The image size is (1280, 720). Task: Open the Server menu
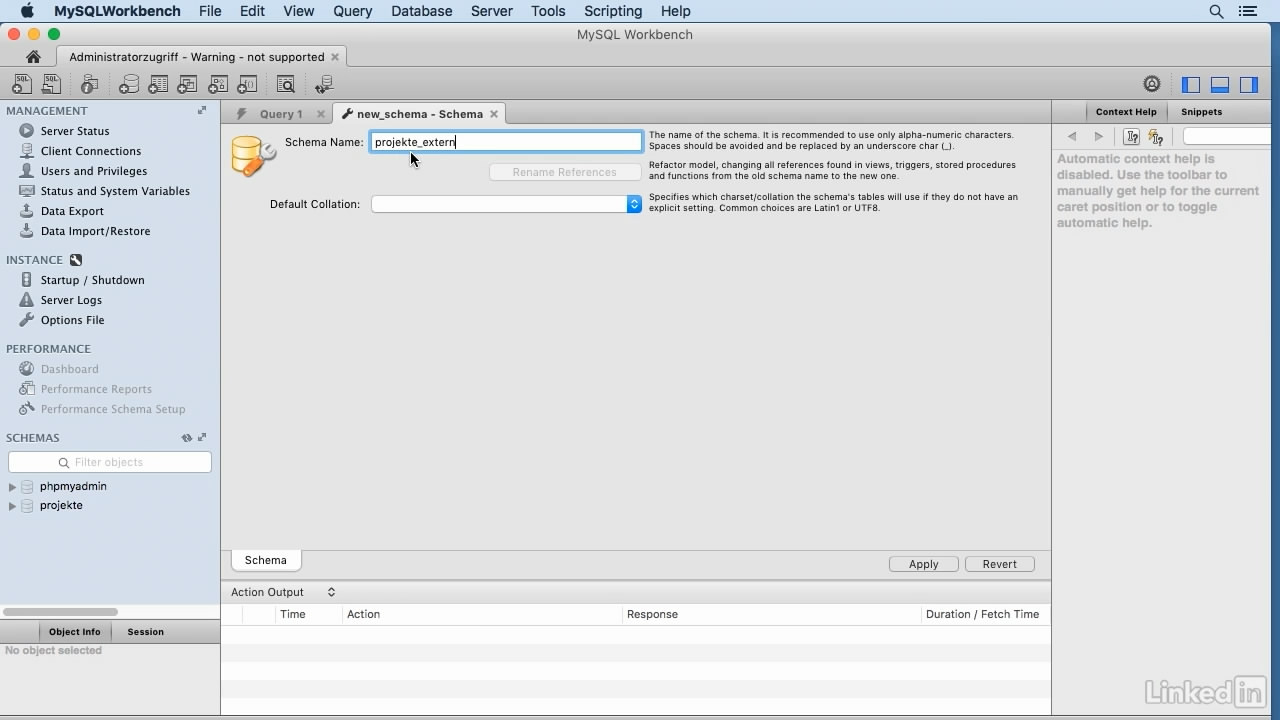[x=491, y=11]
